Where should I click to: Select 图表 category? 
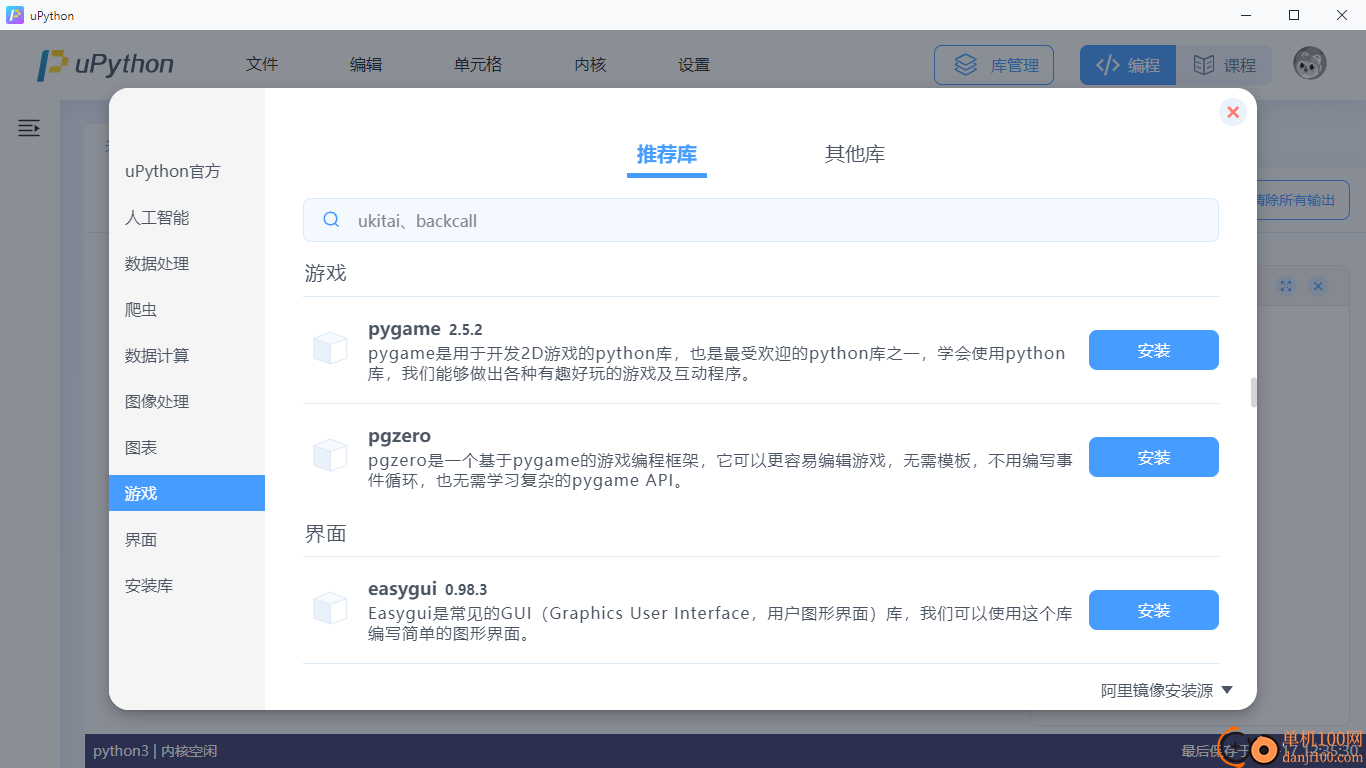click(x=187, y=447)
